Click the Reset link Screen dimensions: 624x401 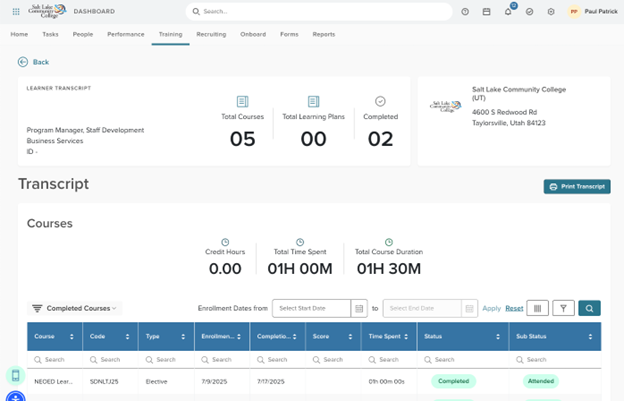[x=514, y=308]
